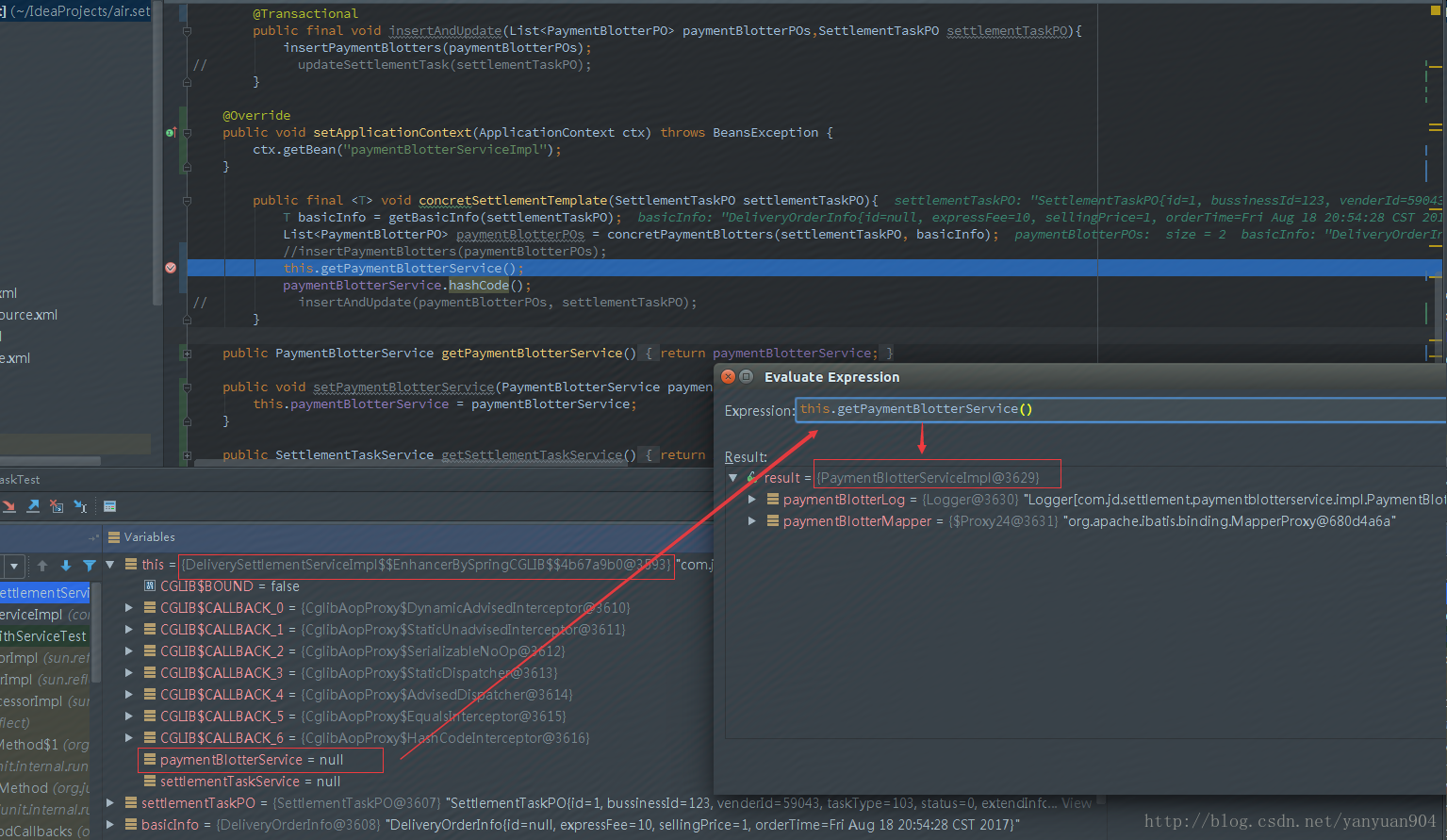Collapse concretSettlementTemplate method via fold marker
The image size is (1447, 840).
point(187,201)
